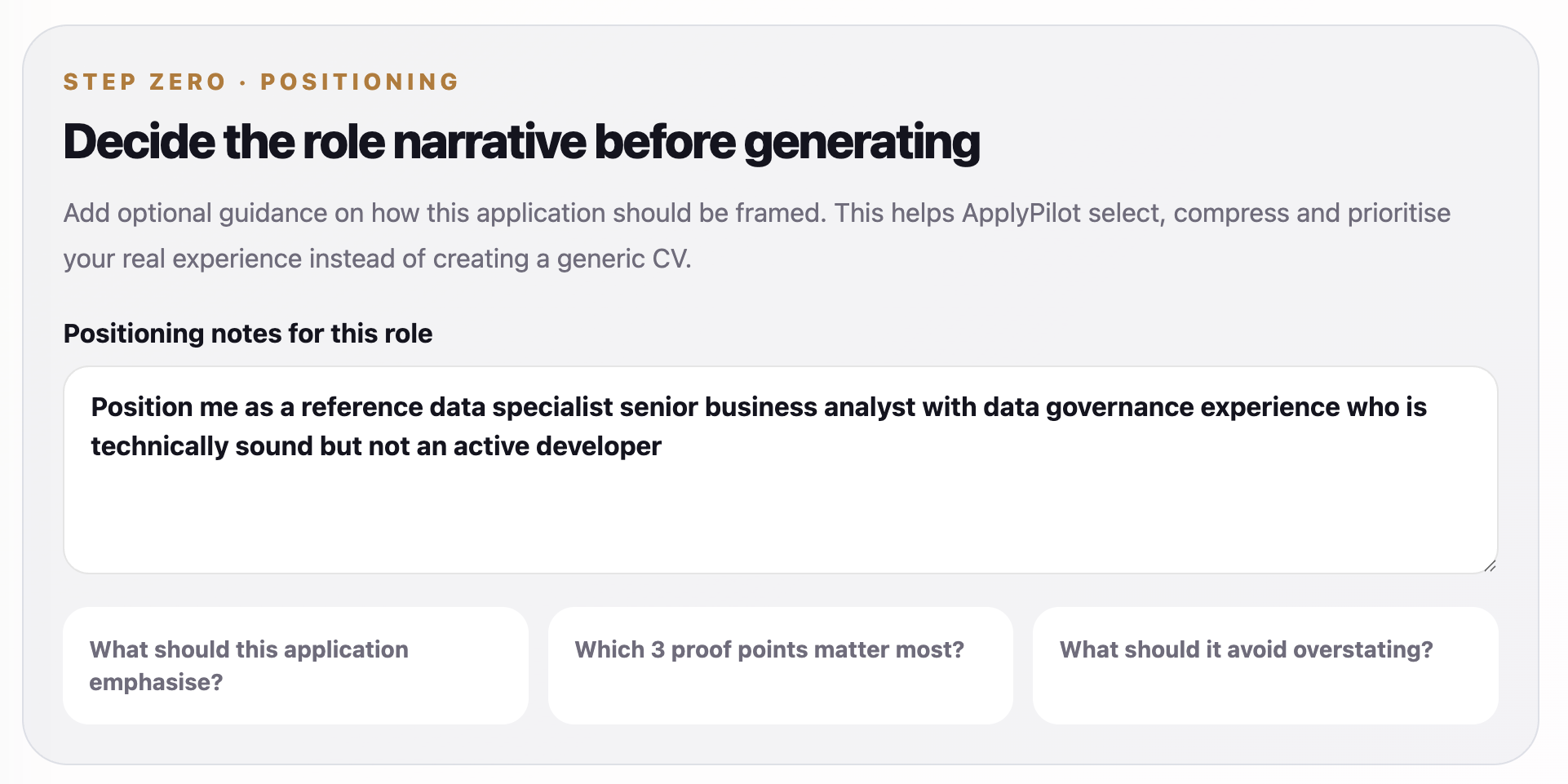Screen dimensions: 1568x784
Task: Click the "Positioning notes for this role" label
Action: pyautogui.click(x=248, y=334)
